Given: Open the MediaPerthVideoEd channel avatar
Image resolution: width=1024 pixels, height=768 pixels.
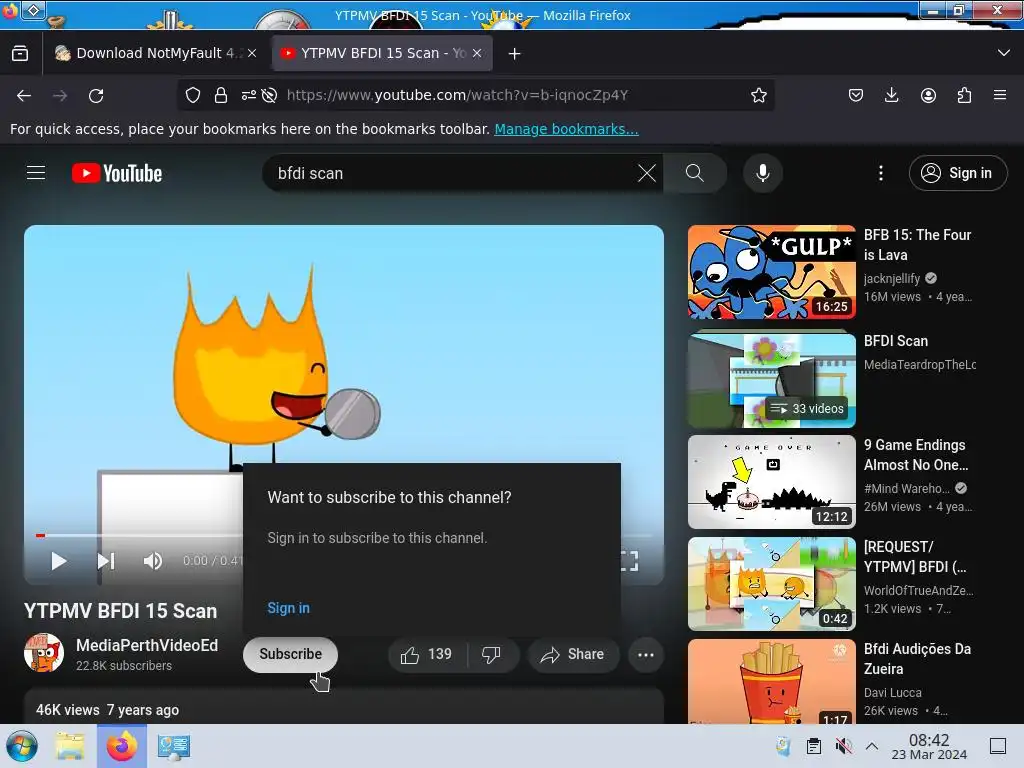Looking at the screenshot, I should click(x=44, y=652).
